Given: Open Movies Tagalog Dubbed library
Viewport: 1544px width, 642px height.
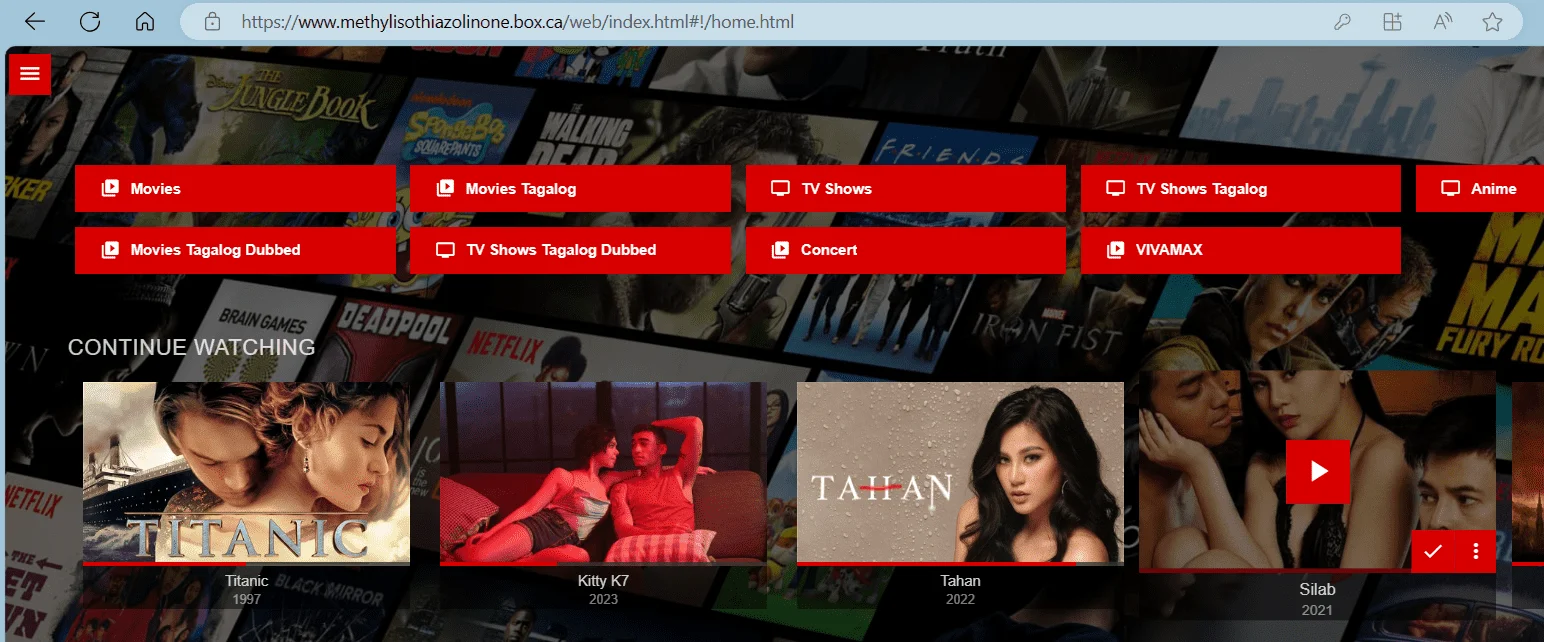Looking at the screenshot, I should (235, 250).
